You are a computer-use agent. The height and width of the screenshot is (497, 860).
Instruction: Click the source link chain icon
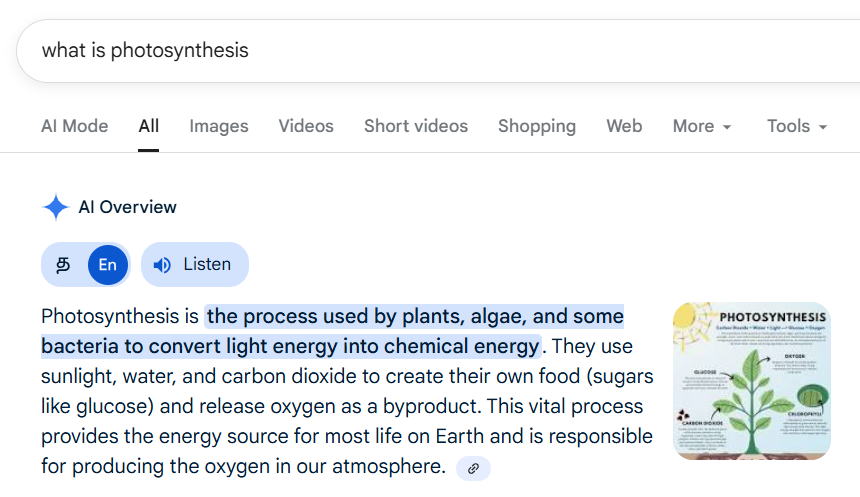coord(473,468)
